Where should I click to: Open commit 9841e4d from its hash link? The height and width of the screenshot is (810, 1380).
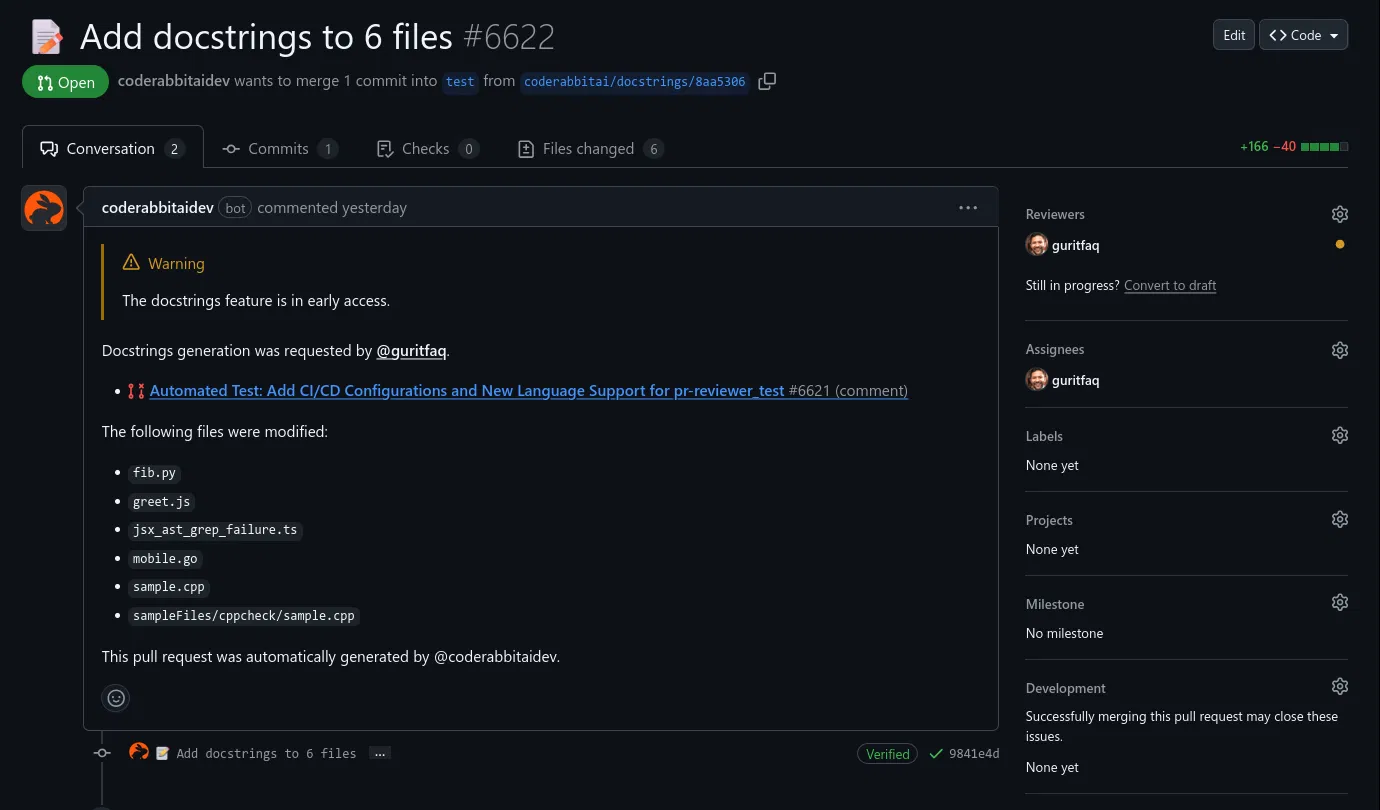click(973, 753)
